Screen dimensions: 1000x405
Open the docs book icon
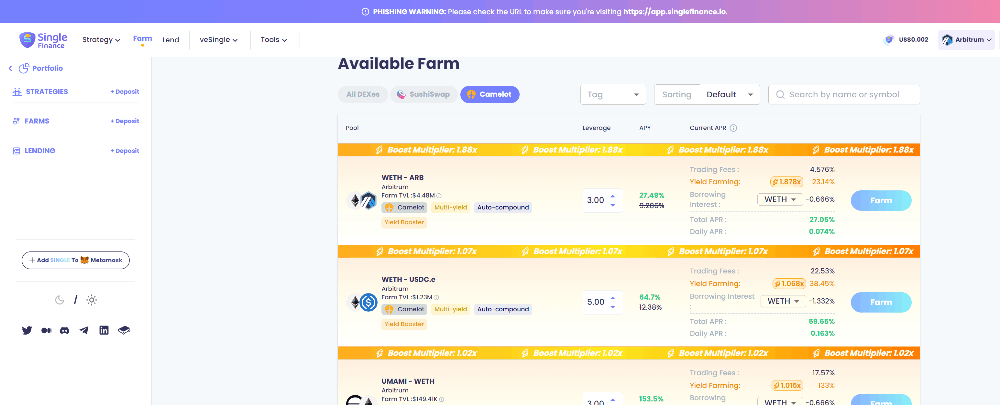pyautogui.click(x=124, y=330)
